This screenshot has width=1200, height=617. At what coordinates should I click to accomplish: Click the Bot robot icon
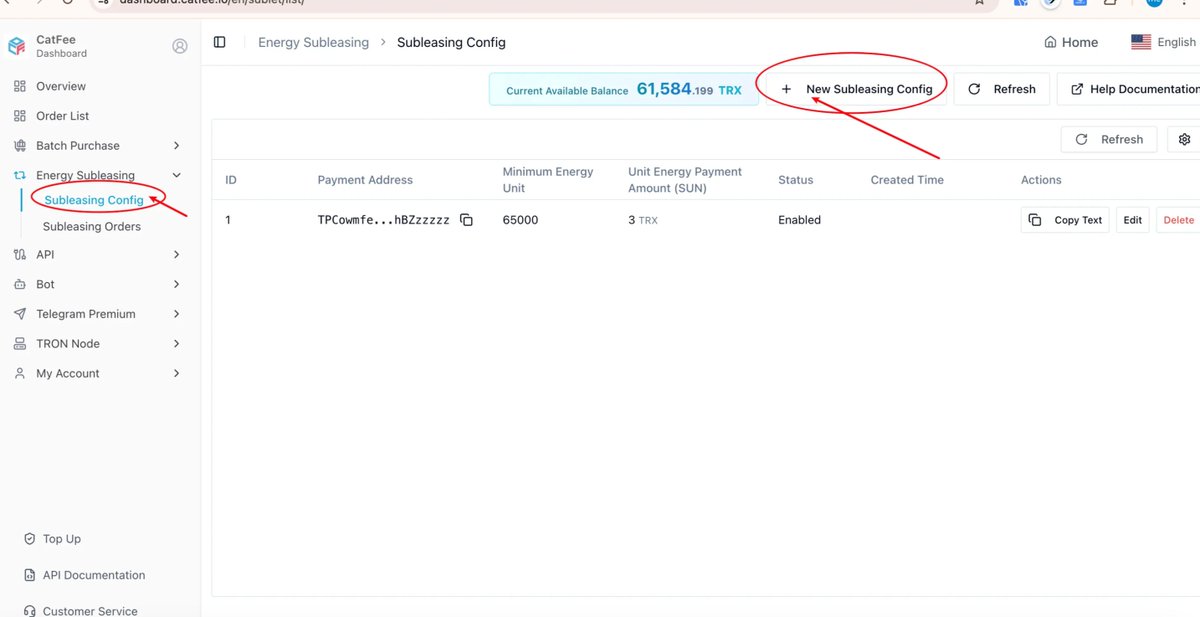[20, 284]
